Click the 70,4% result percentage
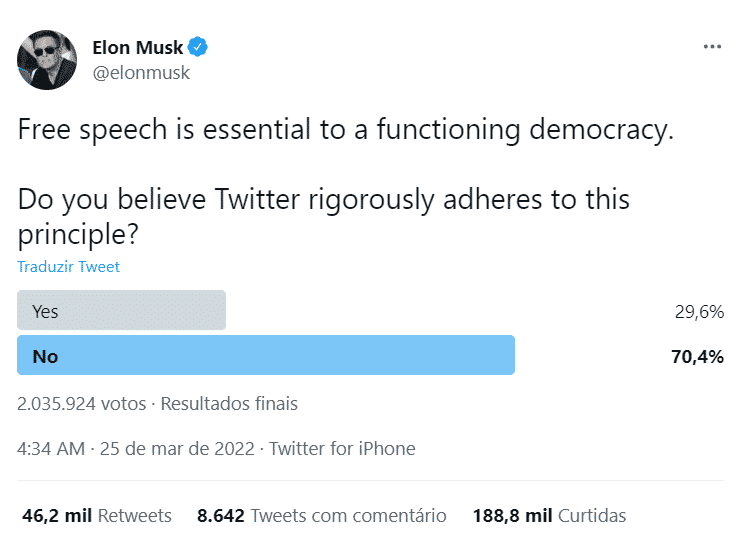The height and width of the screenshot is (542, 744). click(698, 356)
